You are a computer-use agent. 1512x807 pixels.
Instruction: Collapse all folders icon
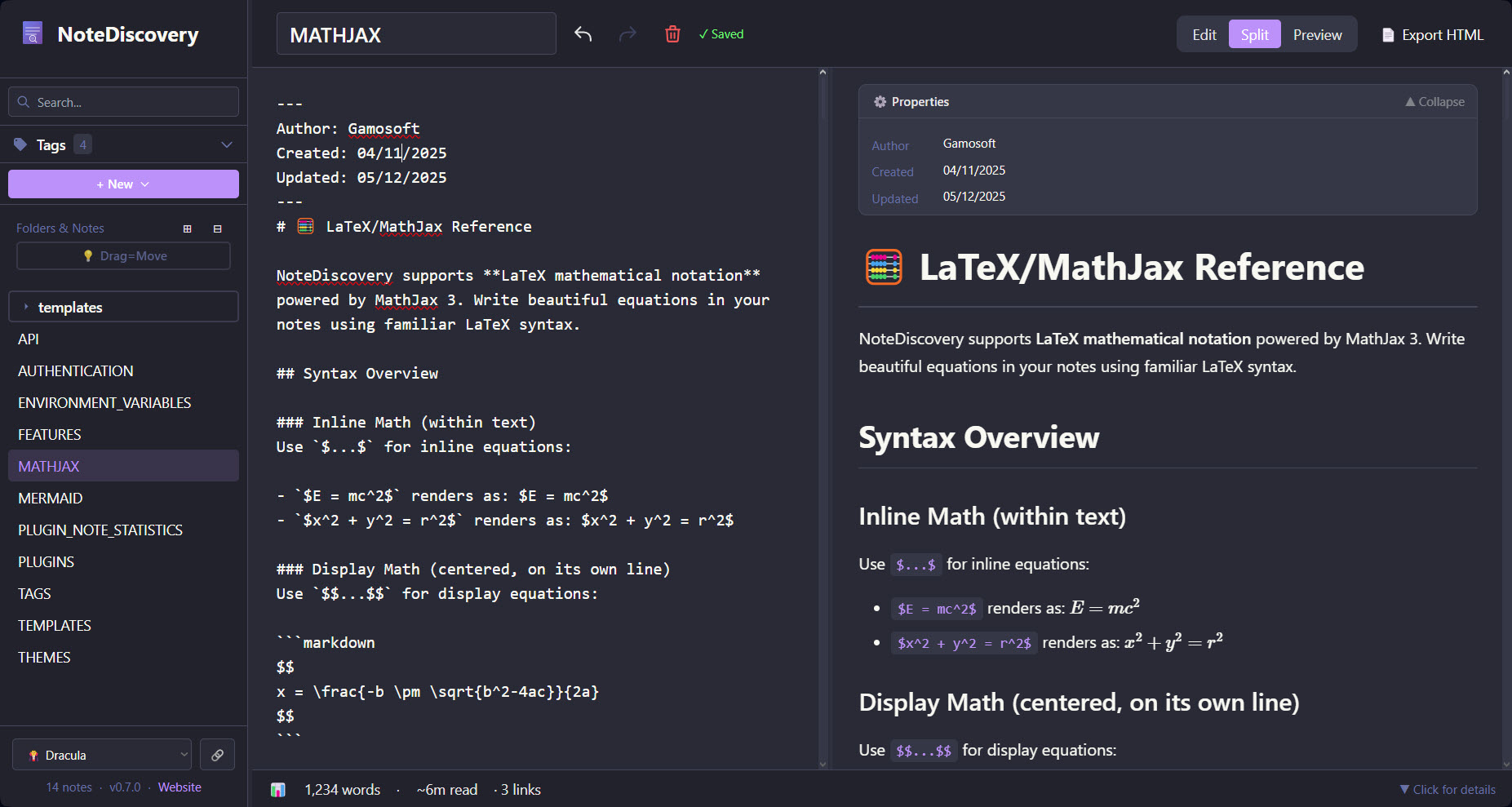(x=217, y=228)
